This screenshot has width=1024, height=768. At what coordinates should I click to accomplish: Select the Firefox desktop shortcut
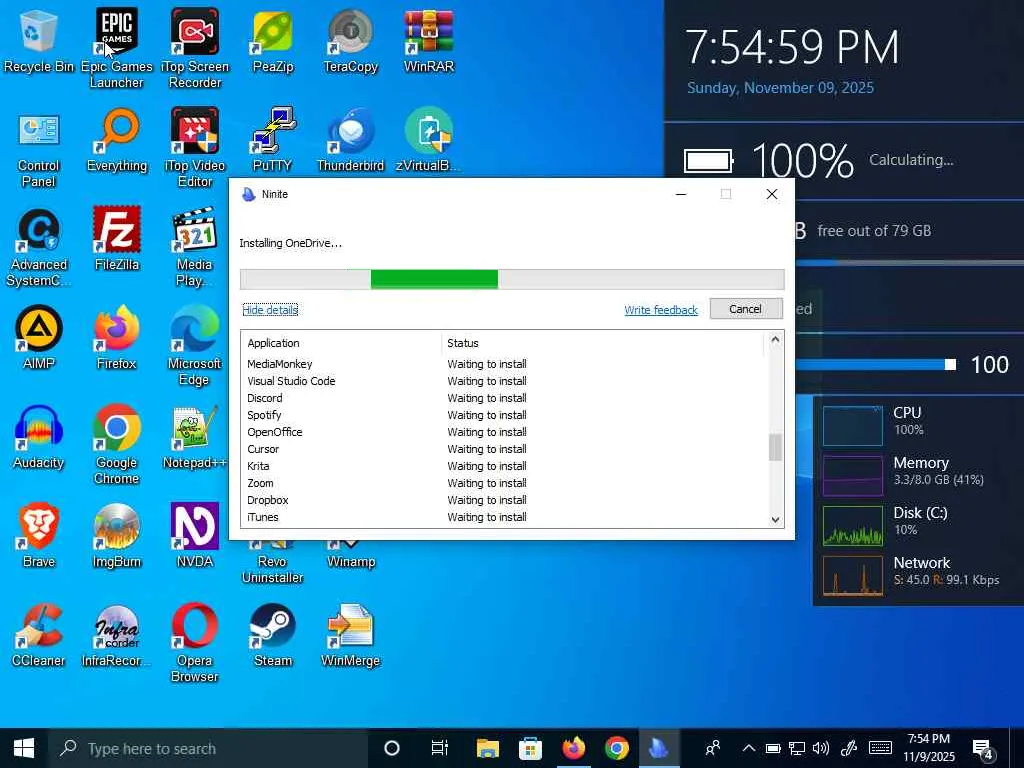[117, 338]
